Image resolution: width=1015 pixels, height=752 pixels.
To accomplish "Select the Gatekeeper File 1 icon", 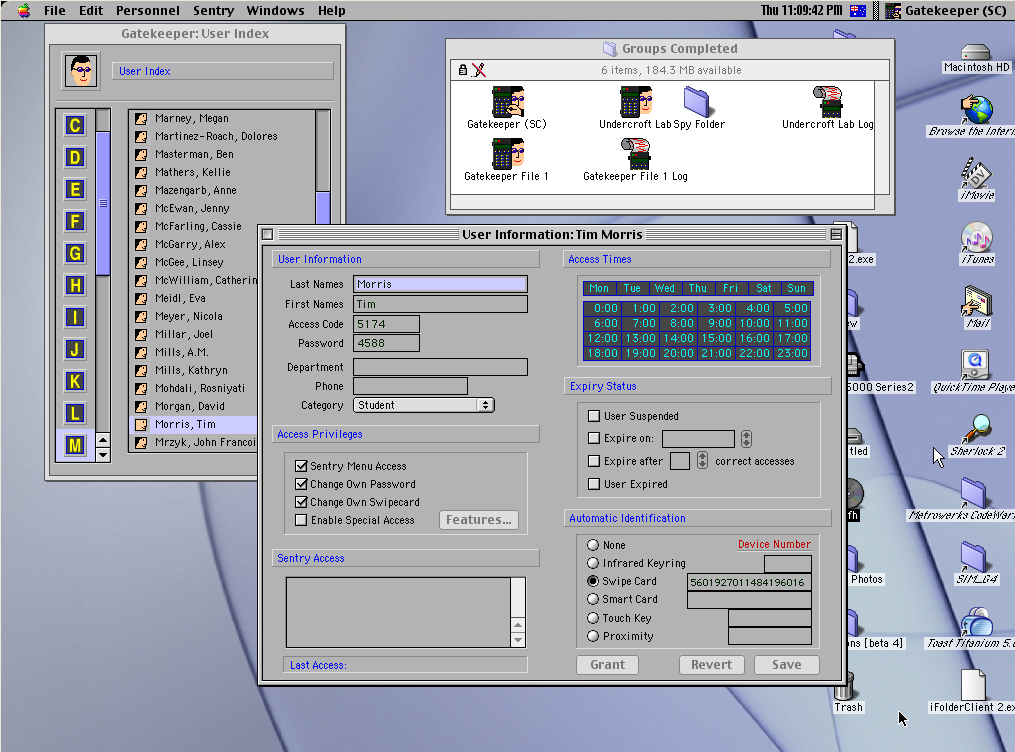I will [x=508, y=154].
